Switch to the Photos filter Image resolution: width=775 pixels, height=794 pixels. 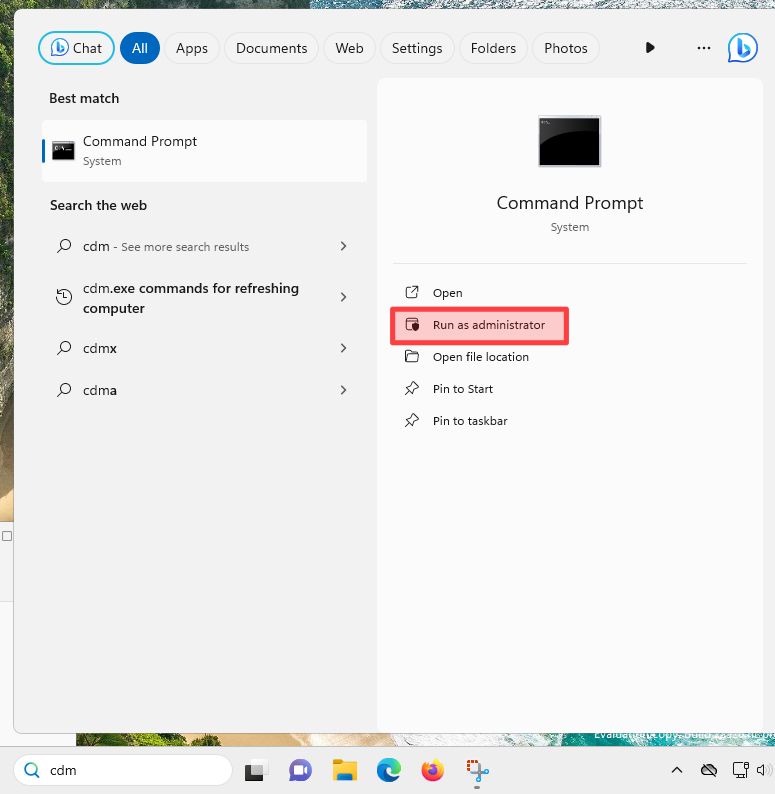(566, 48)
